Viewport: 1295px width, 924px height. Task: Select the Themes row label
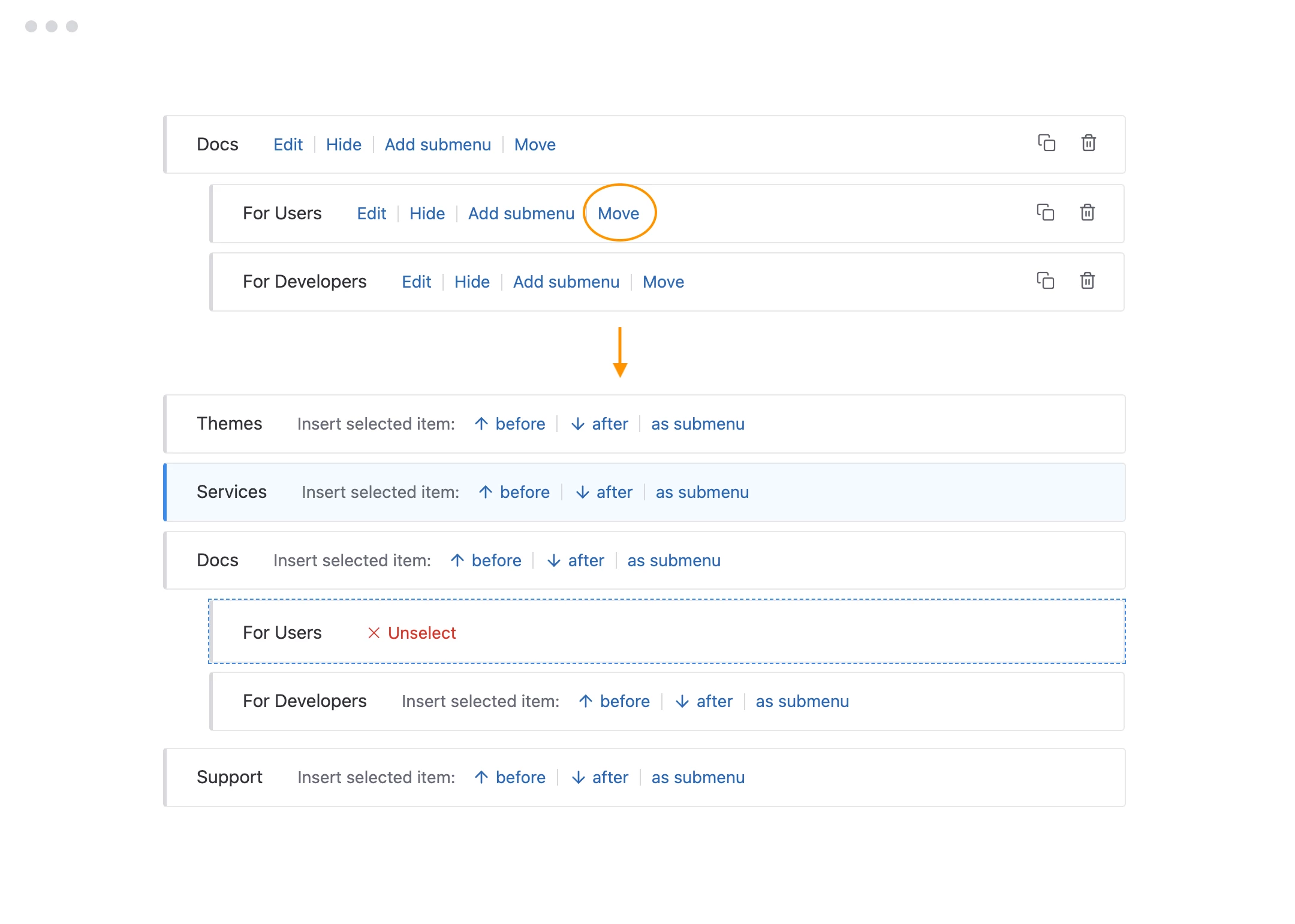coord(229,424)
